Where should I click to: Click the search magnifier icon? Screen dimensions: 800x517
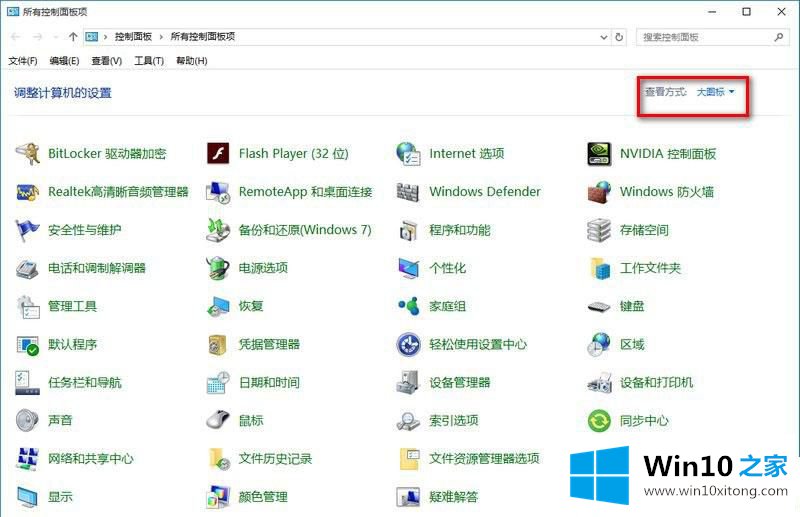pyautogui.click(x=779, y=37)
